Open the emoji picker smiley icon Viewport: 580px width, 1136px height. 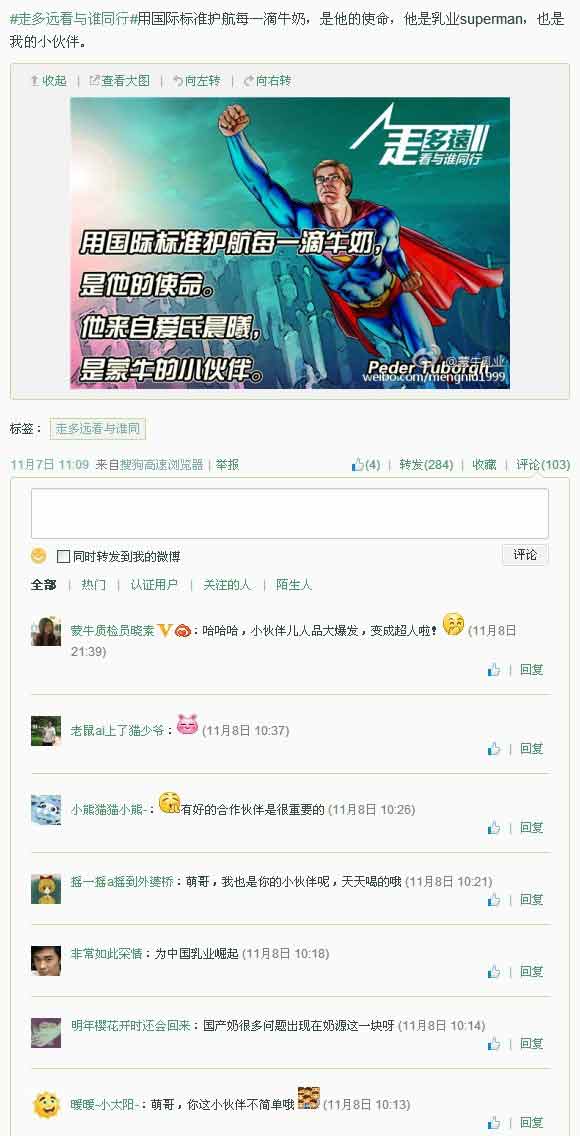[38, 556]
